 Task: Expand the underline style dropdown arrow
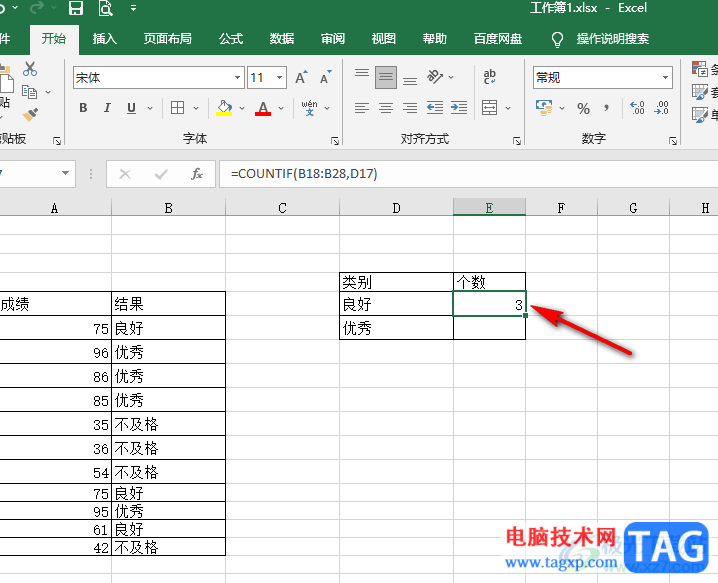[x=150, y=109]
